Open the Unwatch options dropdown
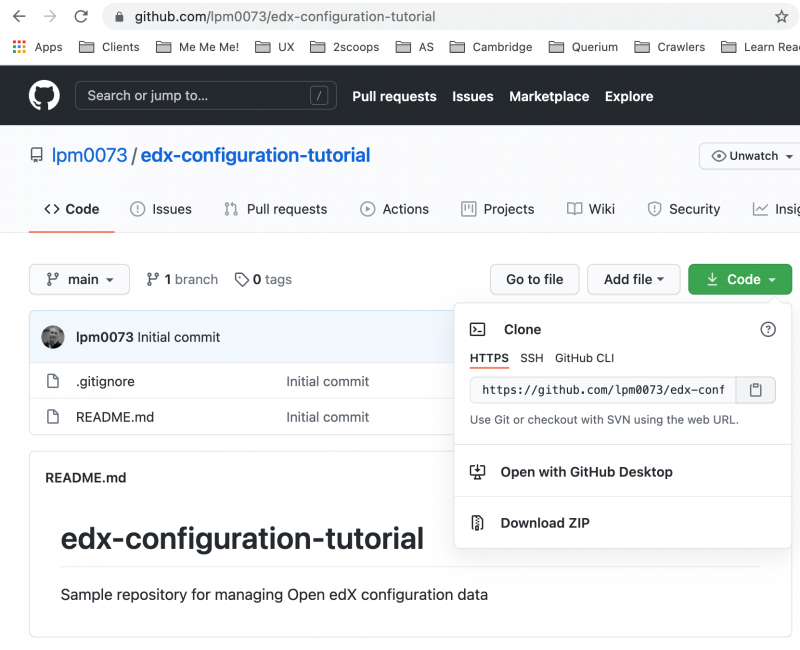Image resolution: width=800 pixels, height=650 pixels. coord(748,156)
